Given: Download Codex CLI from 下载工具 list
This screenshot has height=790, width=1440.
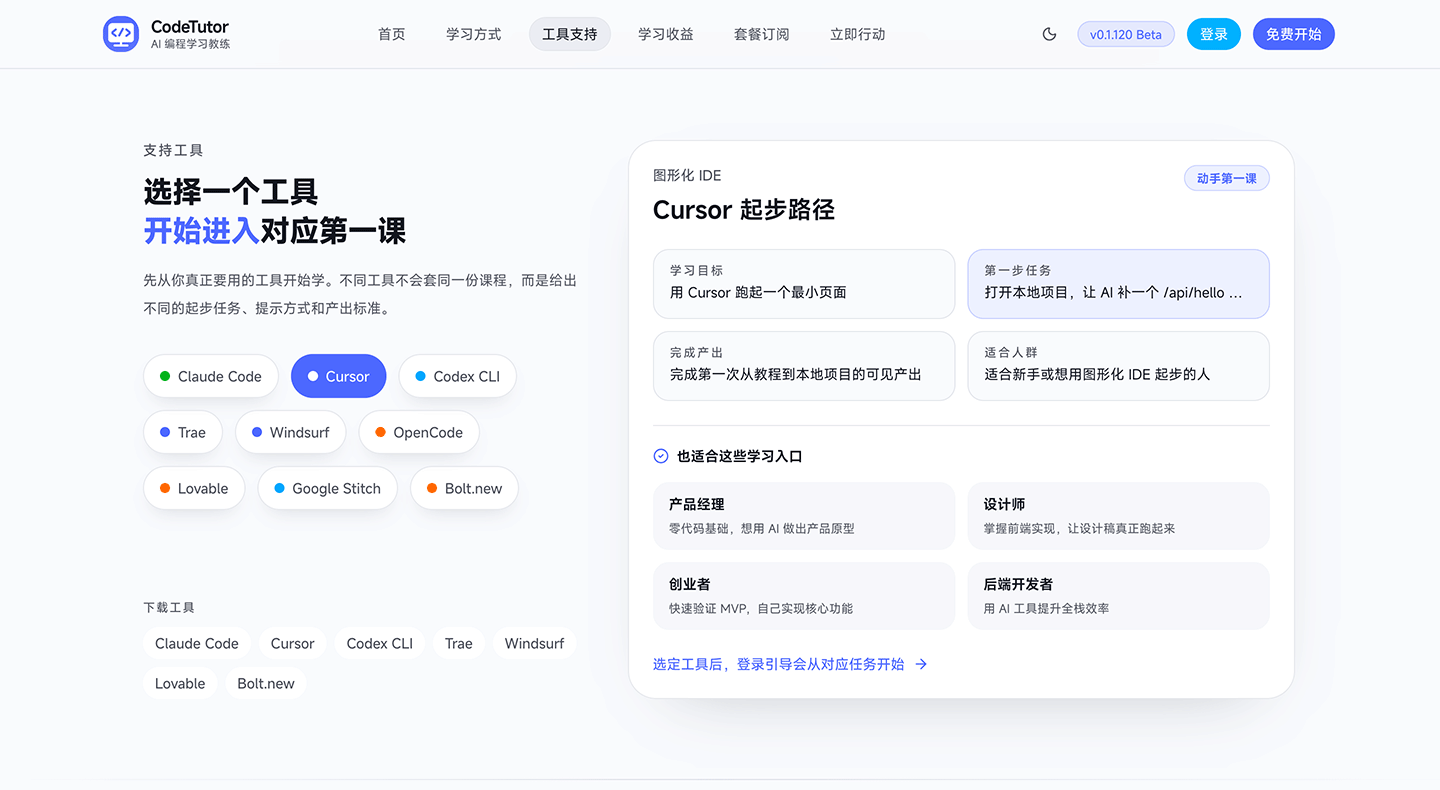Looking at the screenshot, I should (380, 643).
